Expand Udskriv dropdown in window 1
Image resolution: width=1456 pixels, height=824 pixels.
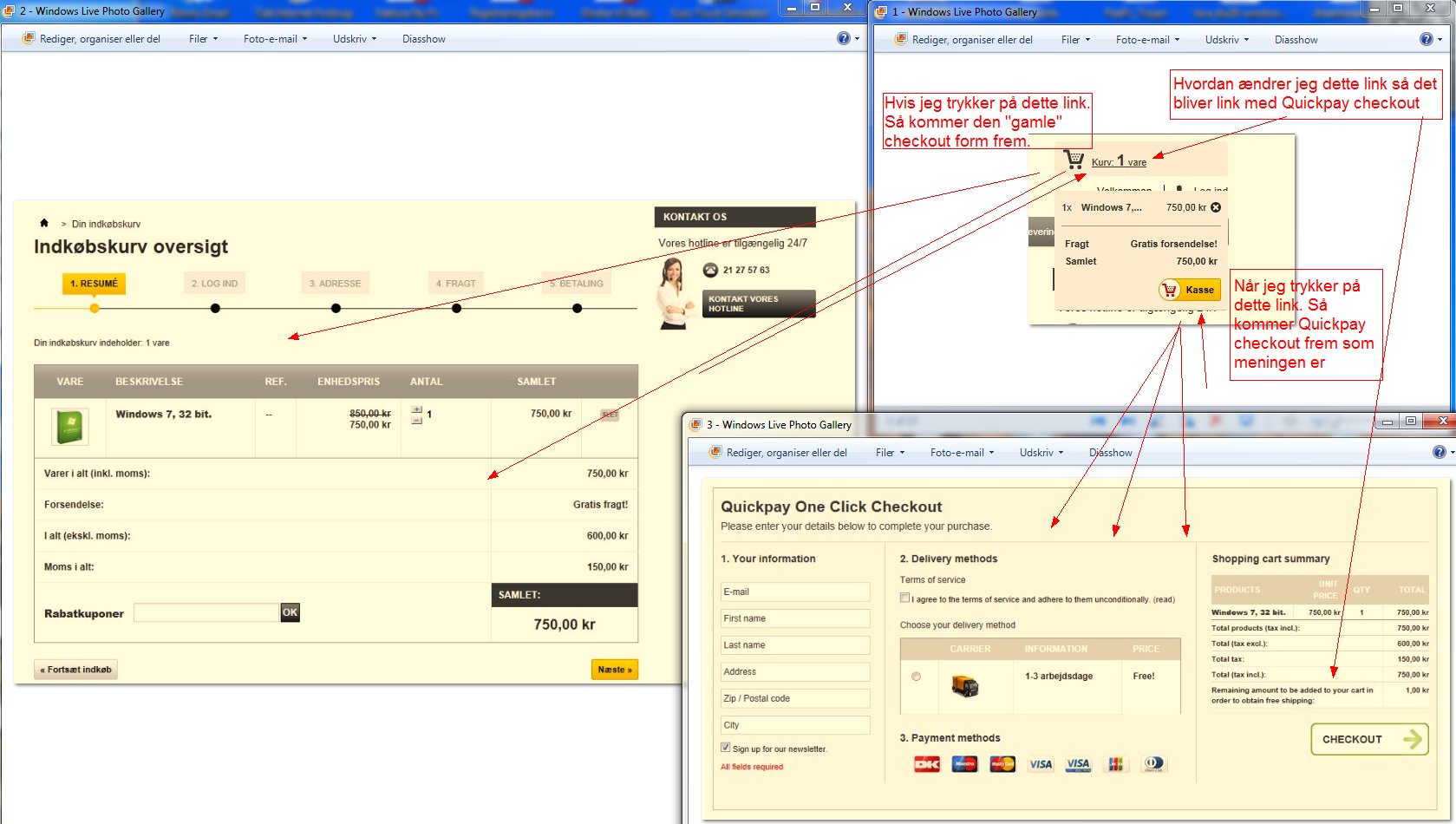(1227, 40)
